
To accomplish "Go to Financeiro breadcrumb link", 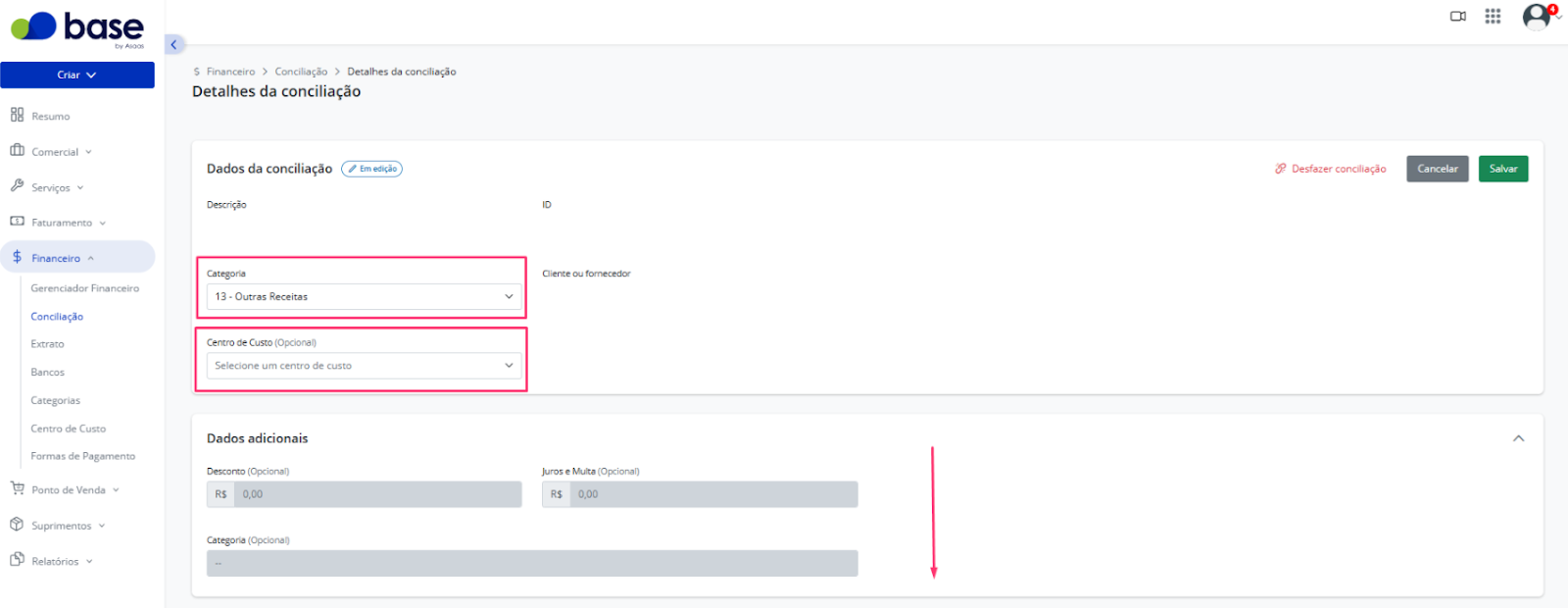I will click(230, 72).
